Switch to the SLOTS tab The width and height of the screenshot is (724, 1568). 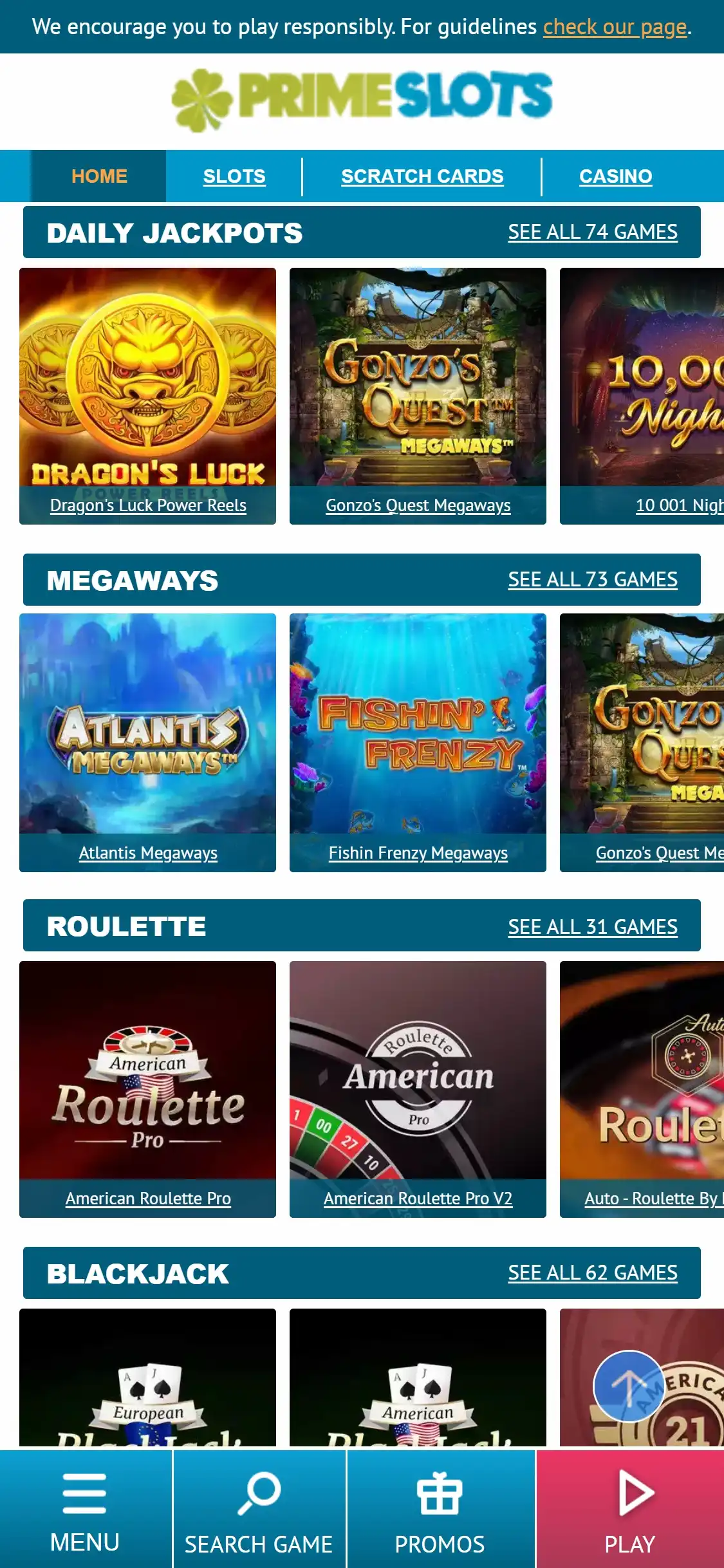(234, 176)
